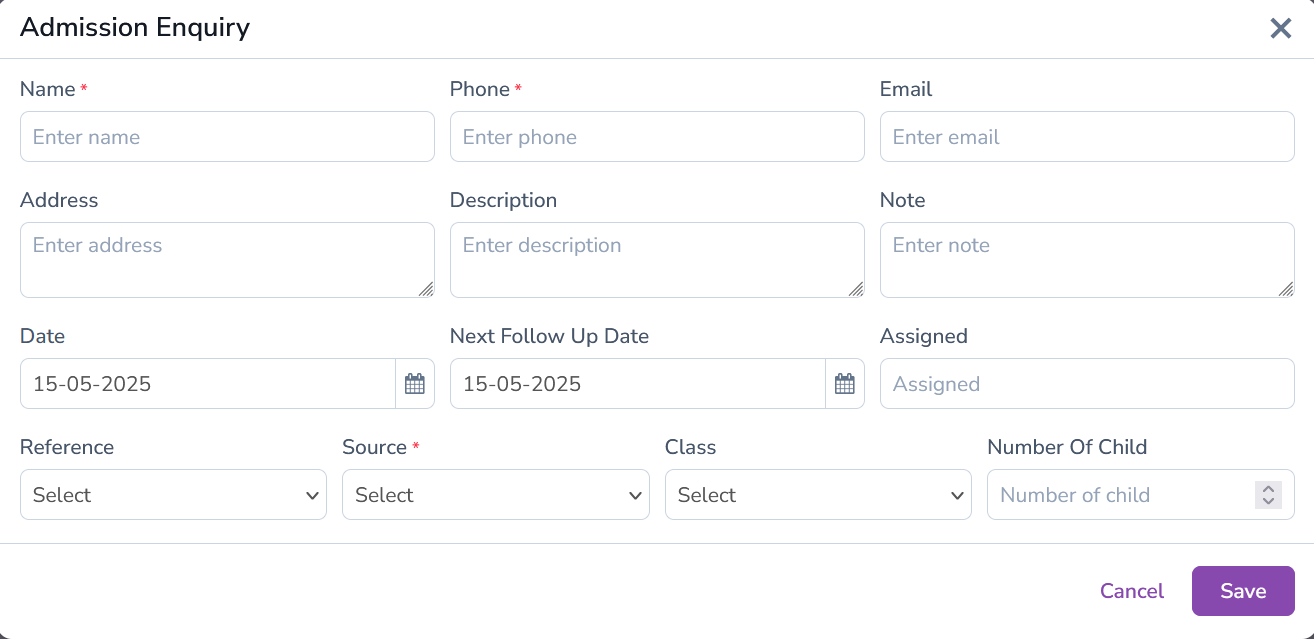The image size is (1314, 639).
Task: Expand the Class dropdown list
Action: [818, 495]
